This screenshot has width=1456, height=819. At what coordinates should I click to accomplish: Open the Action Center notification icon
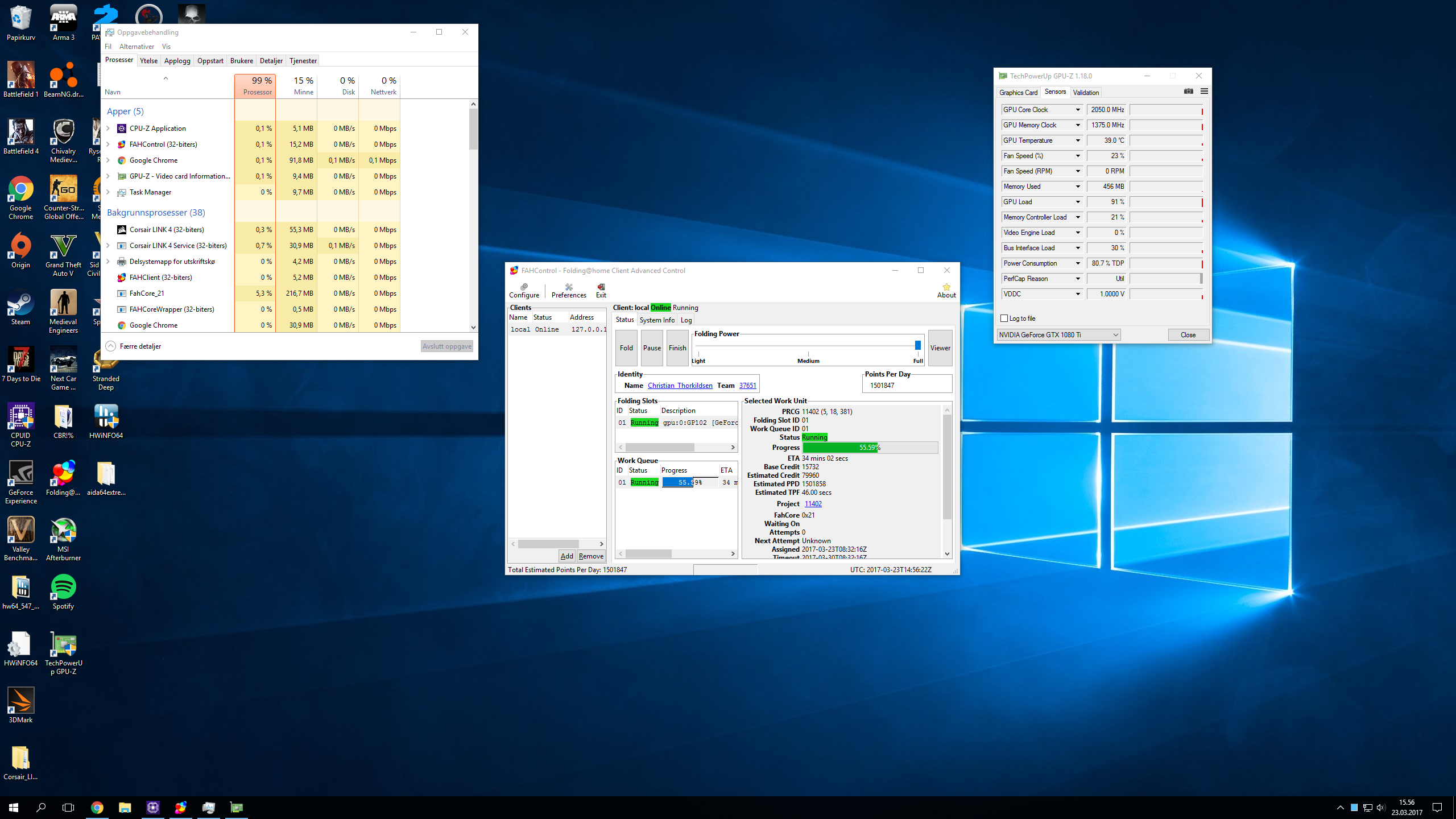tap(1437, 807)
